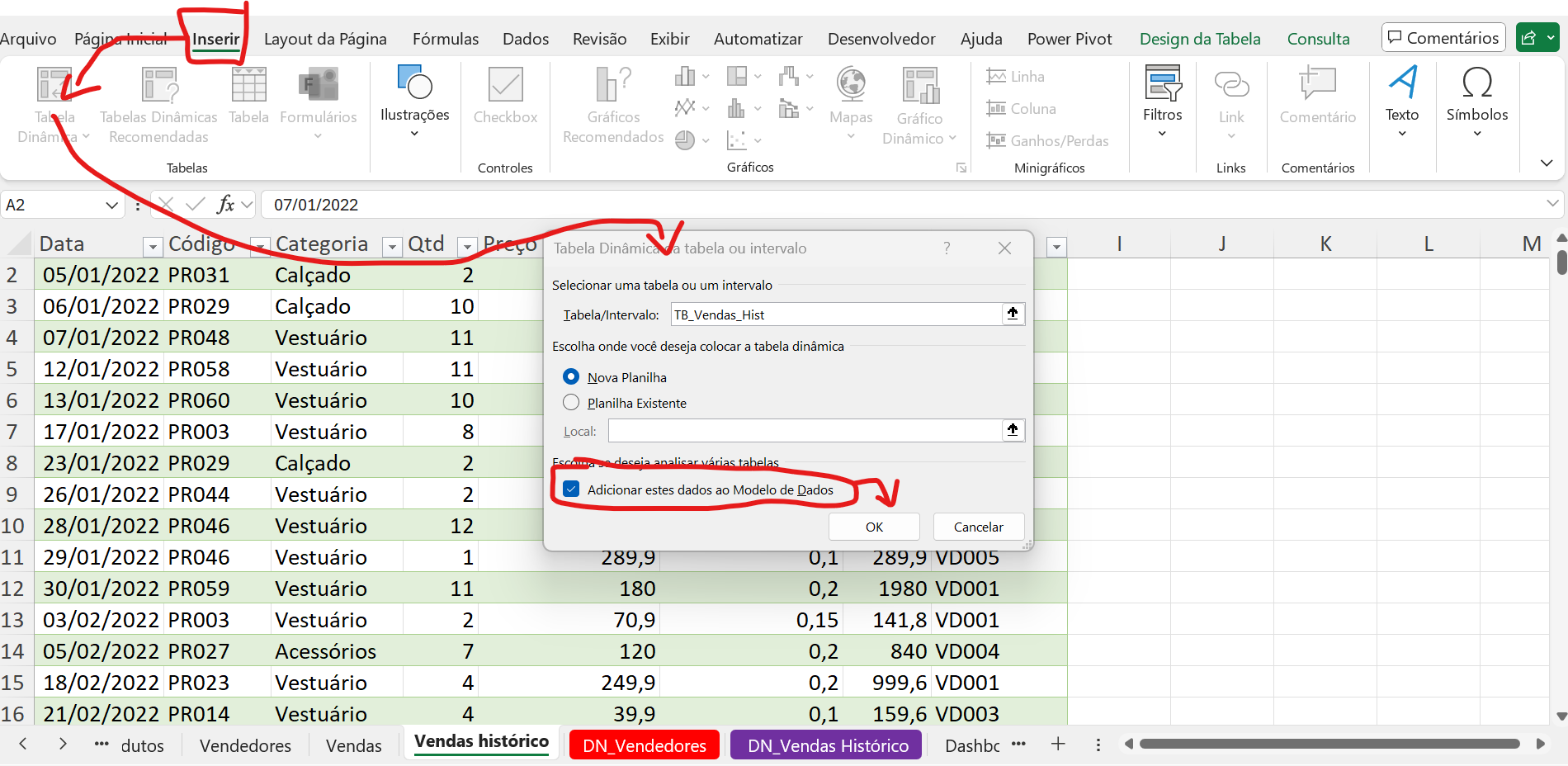Choose the Planilha Existente radio option
Viewport: 1568px width, 766px height.
coord(571,403)
